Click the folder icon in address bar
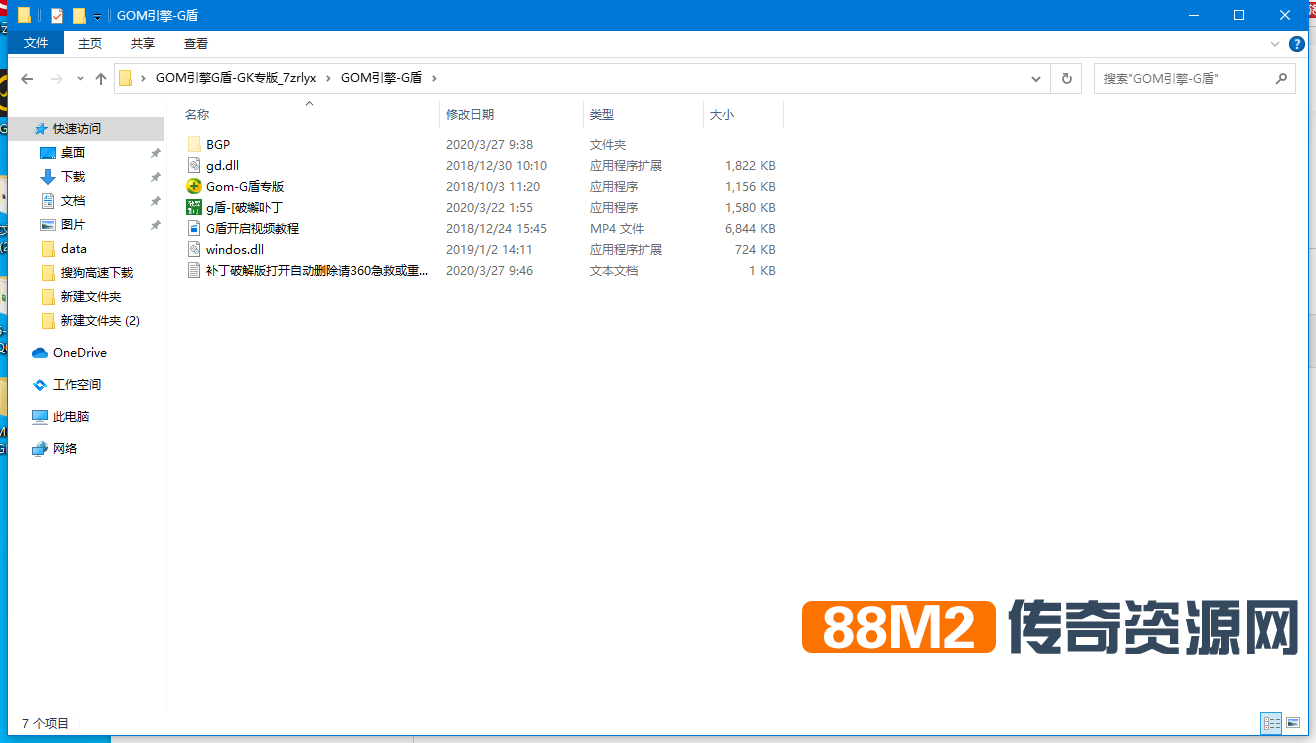The image size is (1316, 743). tap(126, 78)
